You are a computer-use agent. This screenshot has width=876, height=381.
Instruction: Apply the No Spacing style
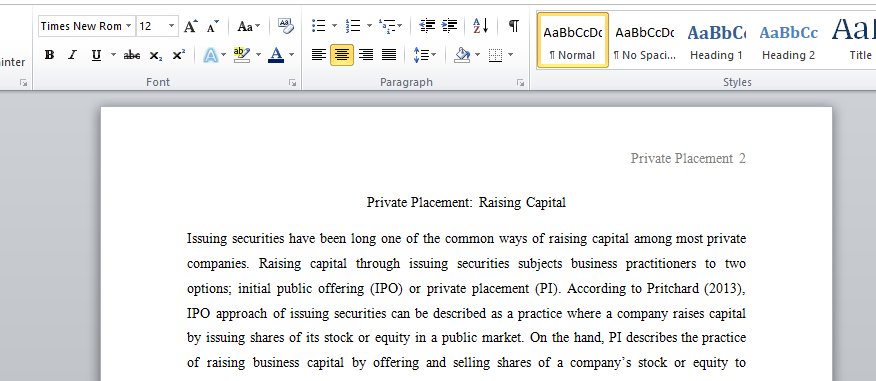644,40
